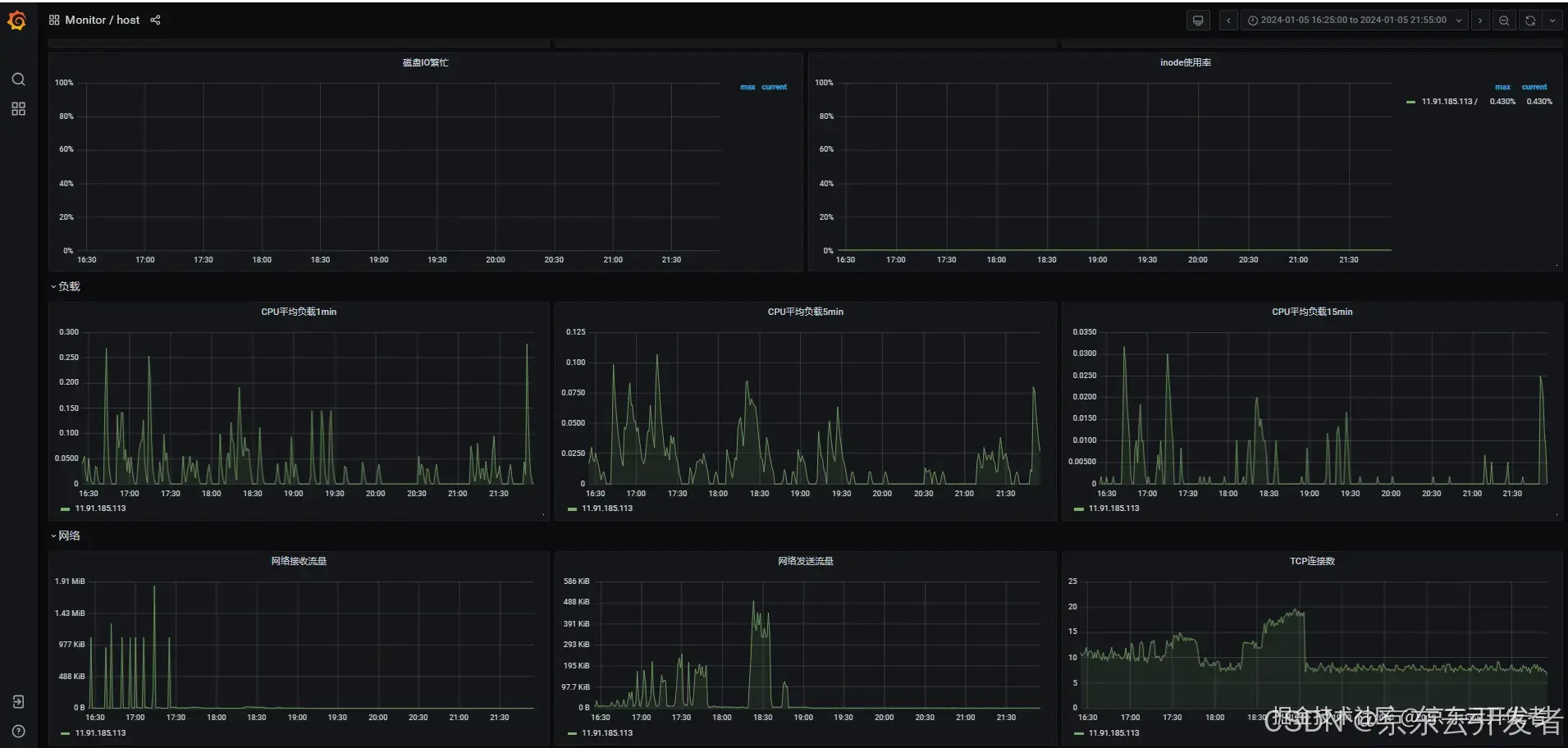This screenshot has height=748, width=1568.
Task: Open the 网络发送流量 panel title menu
Action: 805,561
